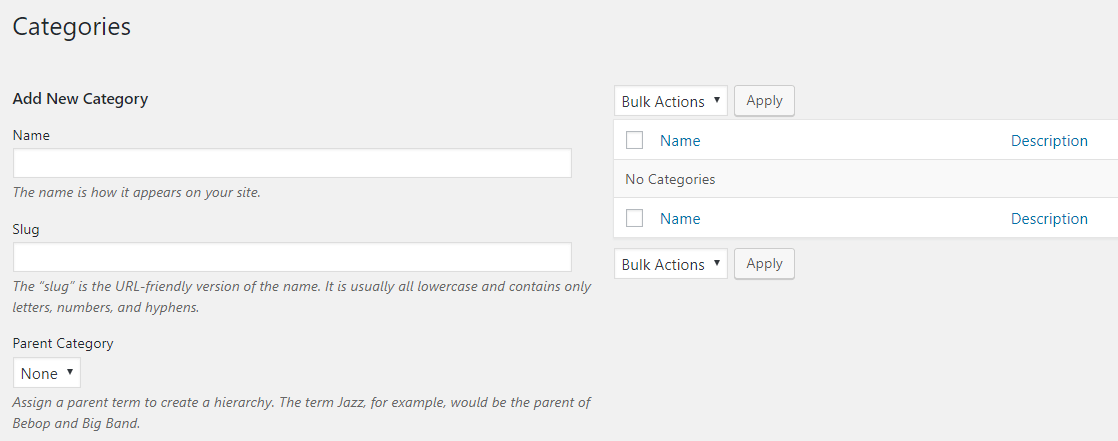Tick the select-all checkbox in table footer
Image resolution: width=1118 pixels, height=441 pixels.
pos(634,218)
